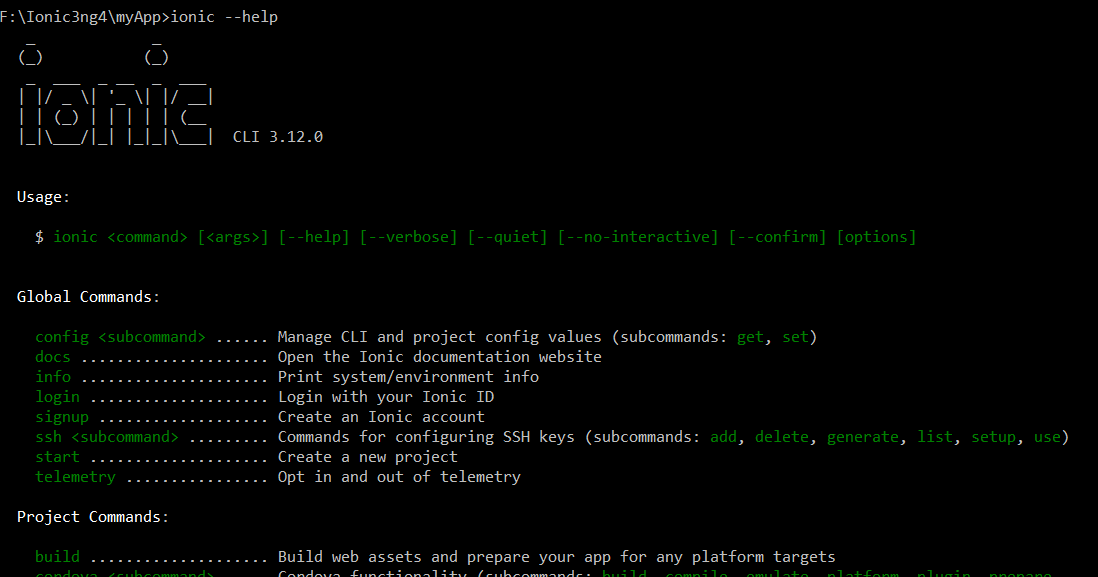1098x577 pixels.
Task: Click the 'config <subcommand>' command text
Action: click(120, 338)
